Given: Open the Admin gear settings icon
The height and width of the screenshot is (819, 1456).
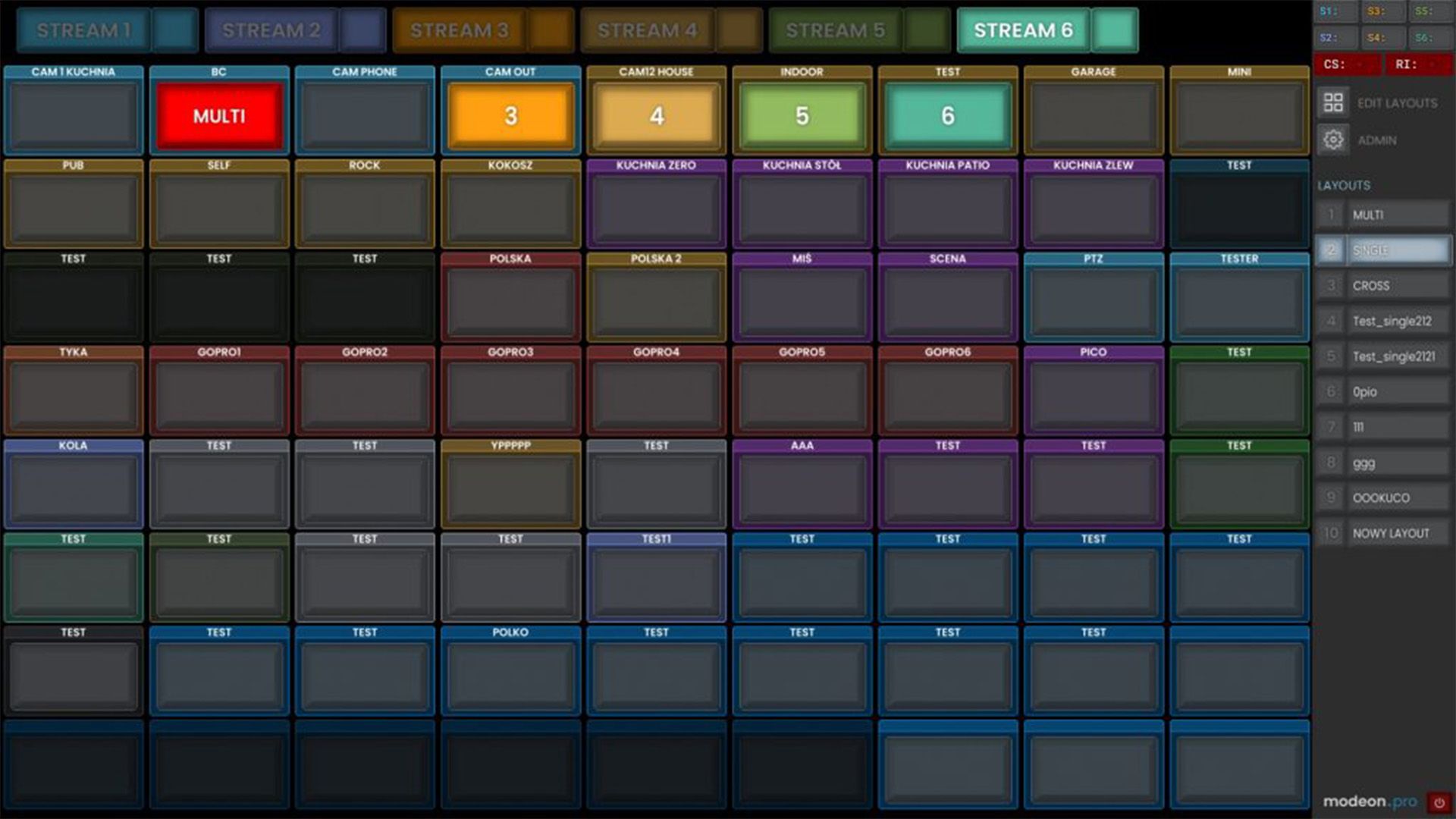Looking at the screenshot, I should [1333, 140].
